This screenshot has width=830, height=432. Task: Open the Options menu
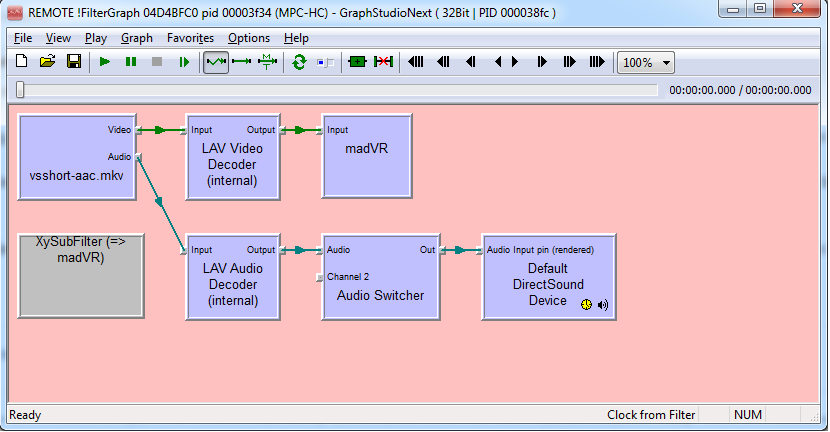click(x=249, y=38)
